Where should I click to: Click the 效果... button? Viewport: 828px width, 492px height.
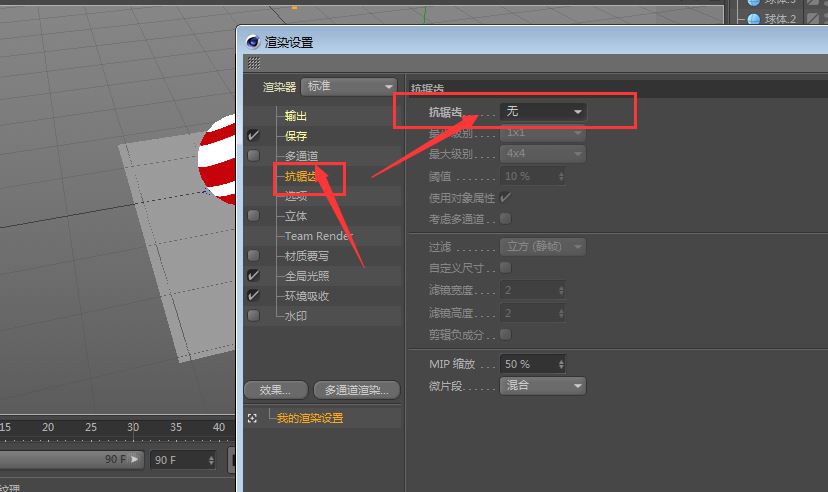point(276,390)
